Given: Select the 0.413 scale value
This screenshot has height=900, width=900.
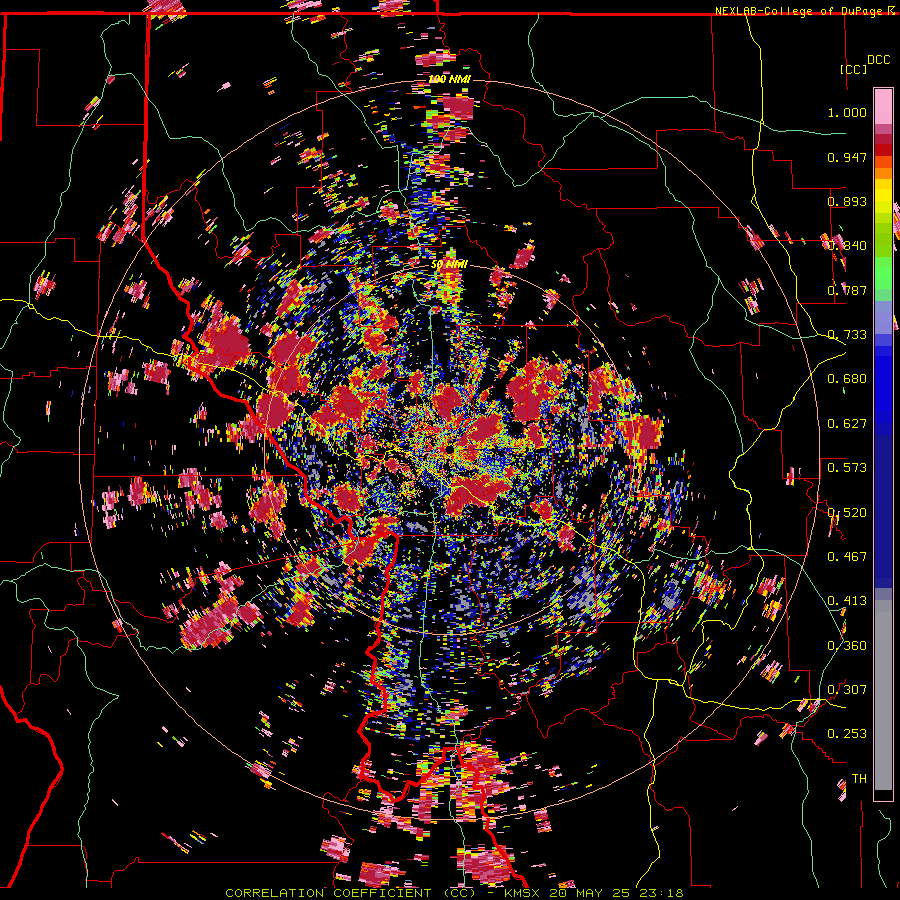Looking at the screenshot, I should click(x=847, y=601).
